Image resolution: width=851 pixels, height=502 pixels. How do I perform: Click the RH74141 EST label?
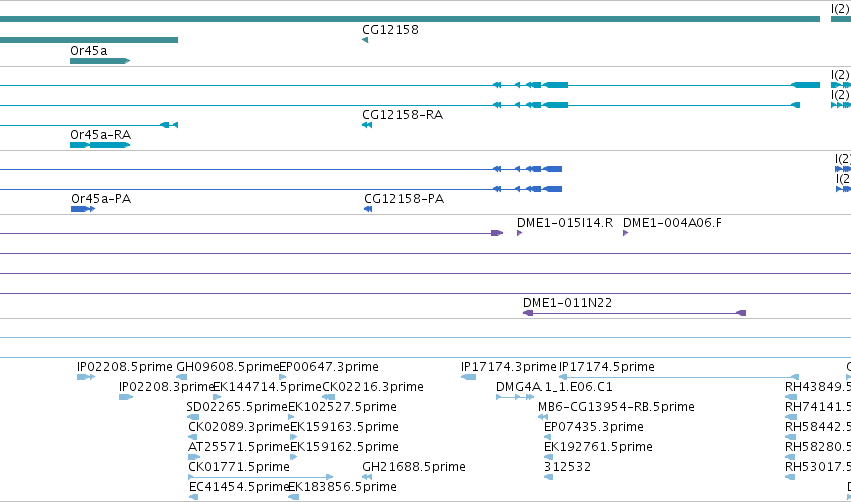pyautogui.click(x=818, y=407)
